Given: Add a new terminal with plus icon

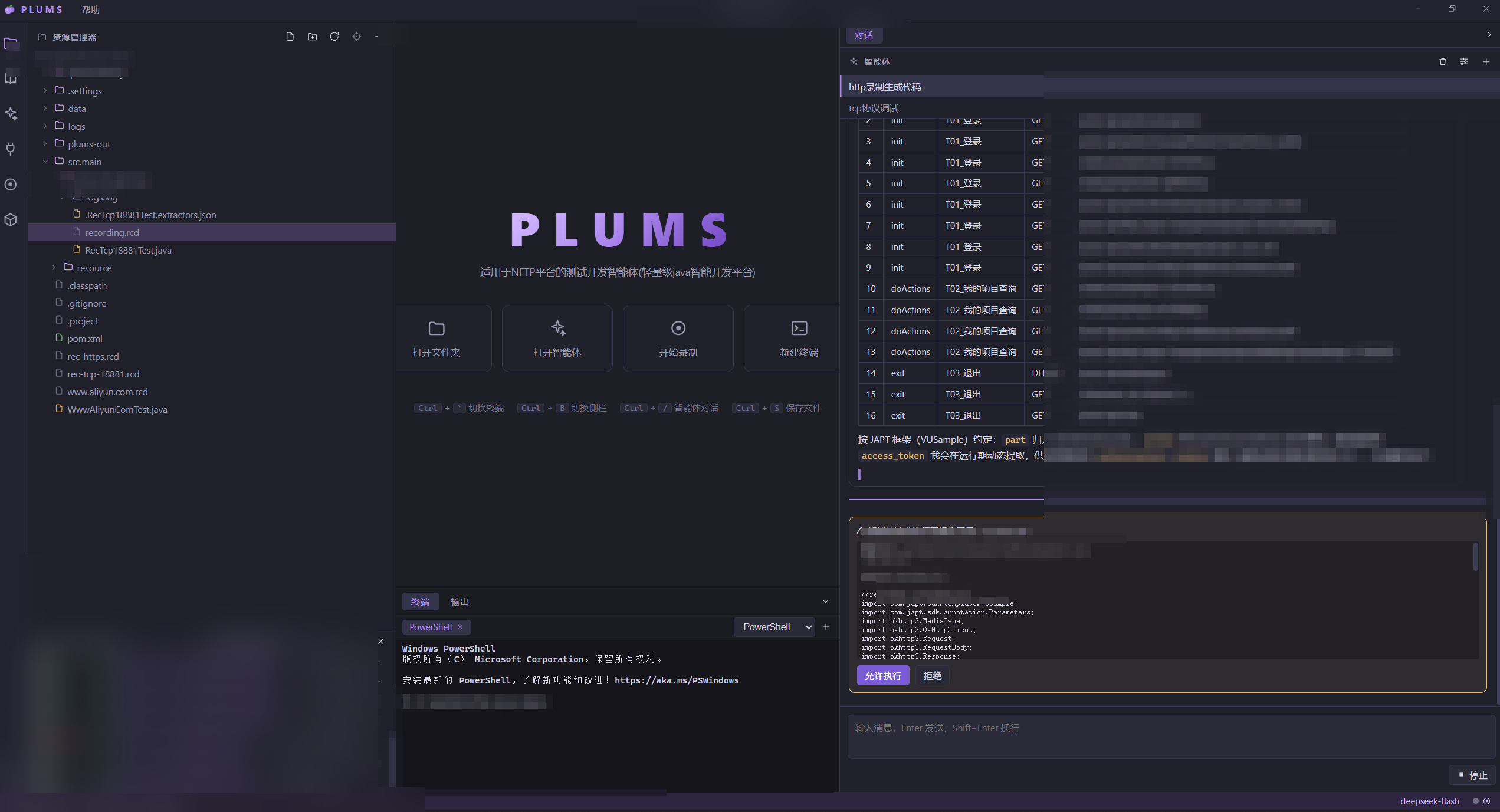Looking at the screenshot, I should coord(826,627).
